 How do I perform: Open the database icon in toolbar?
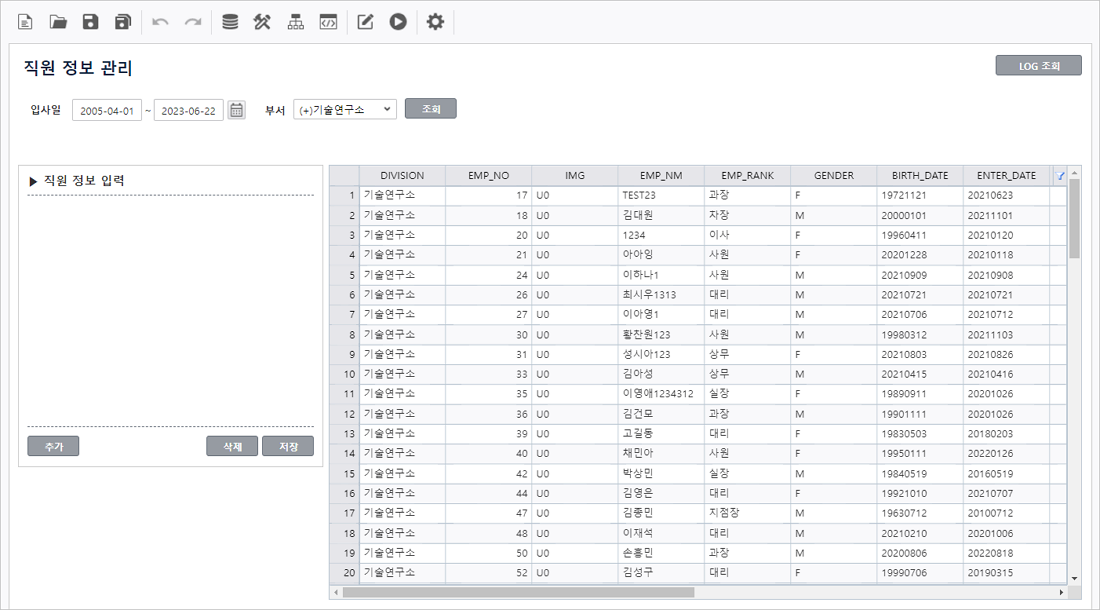pyautogui.click(x=230, y=22)
